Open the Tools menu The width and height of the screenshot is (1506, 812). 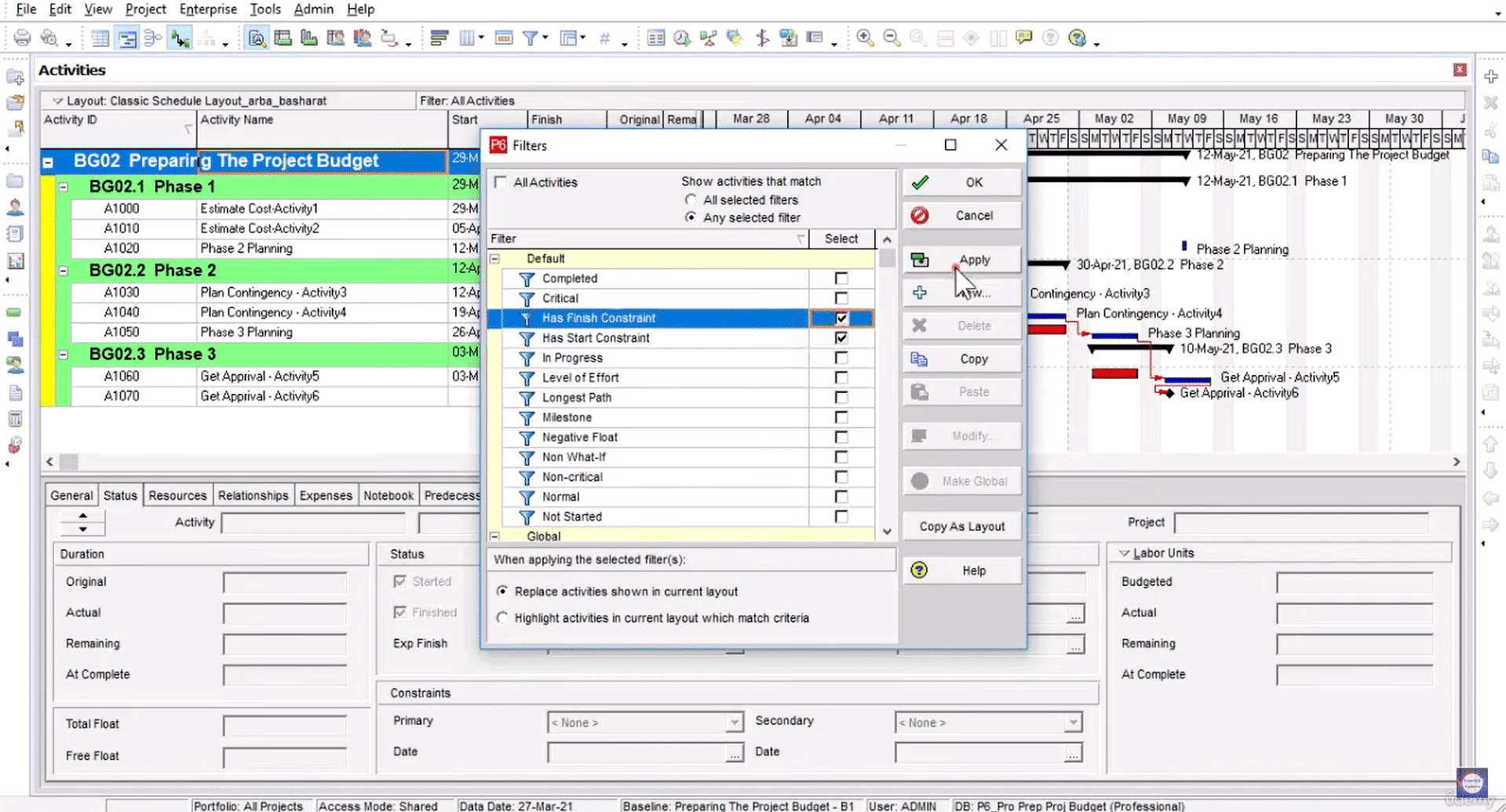264,9
